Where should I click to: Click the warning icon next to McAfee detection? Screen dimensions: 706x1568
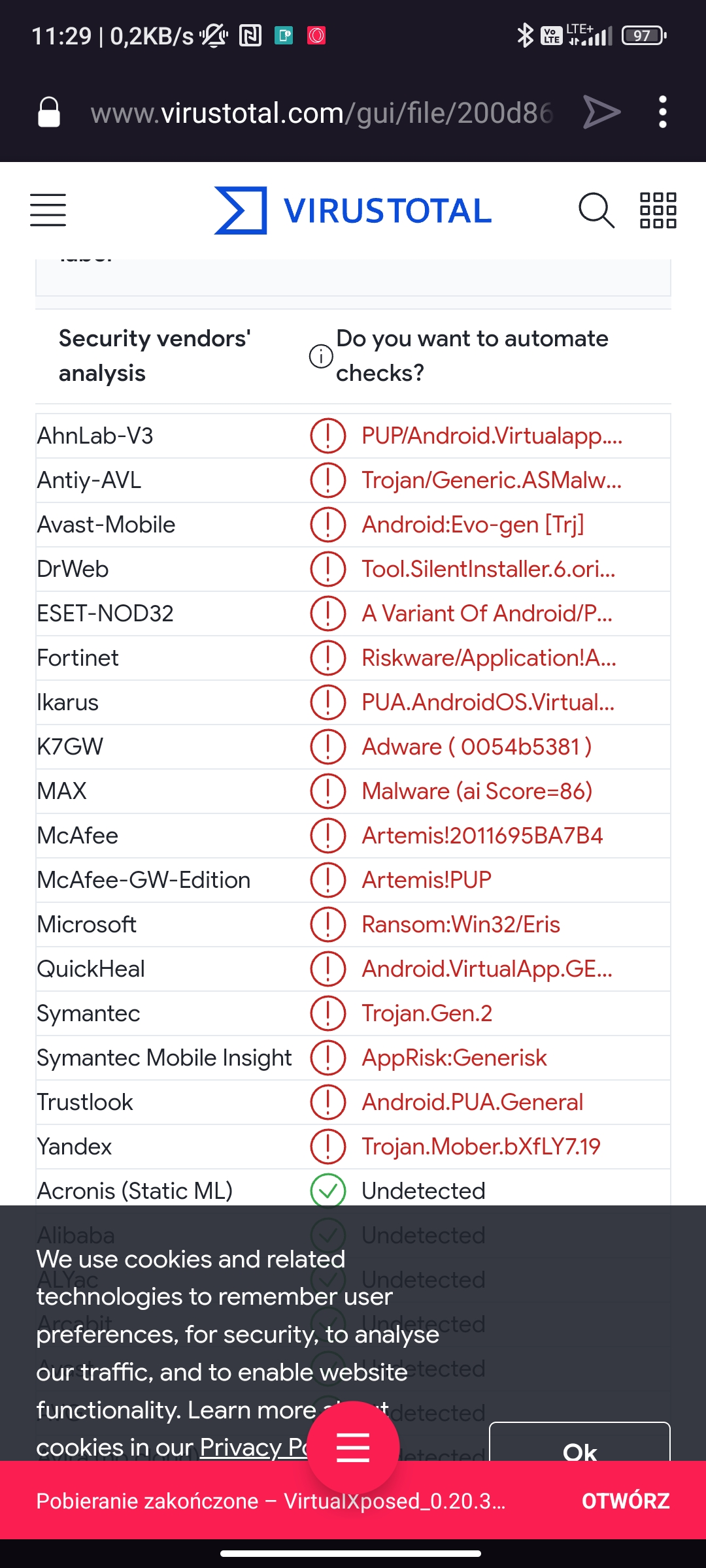pyautogui.click(x=328, y=835)
